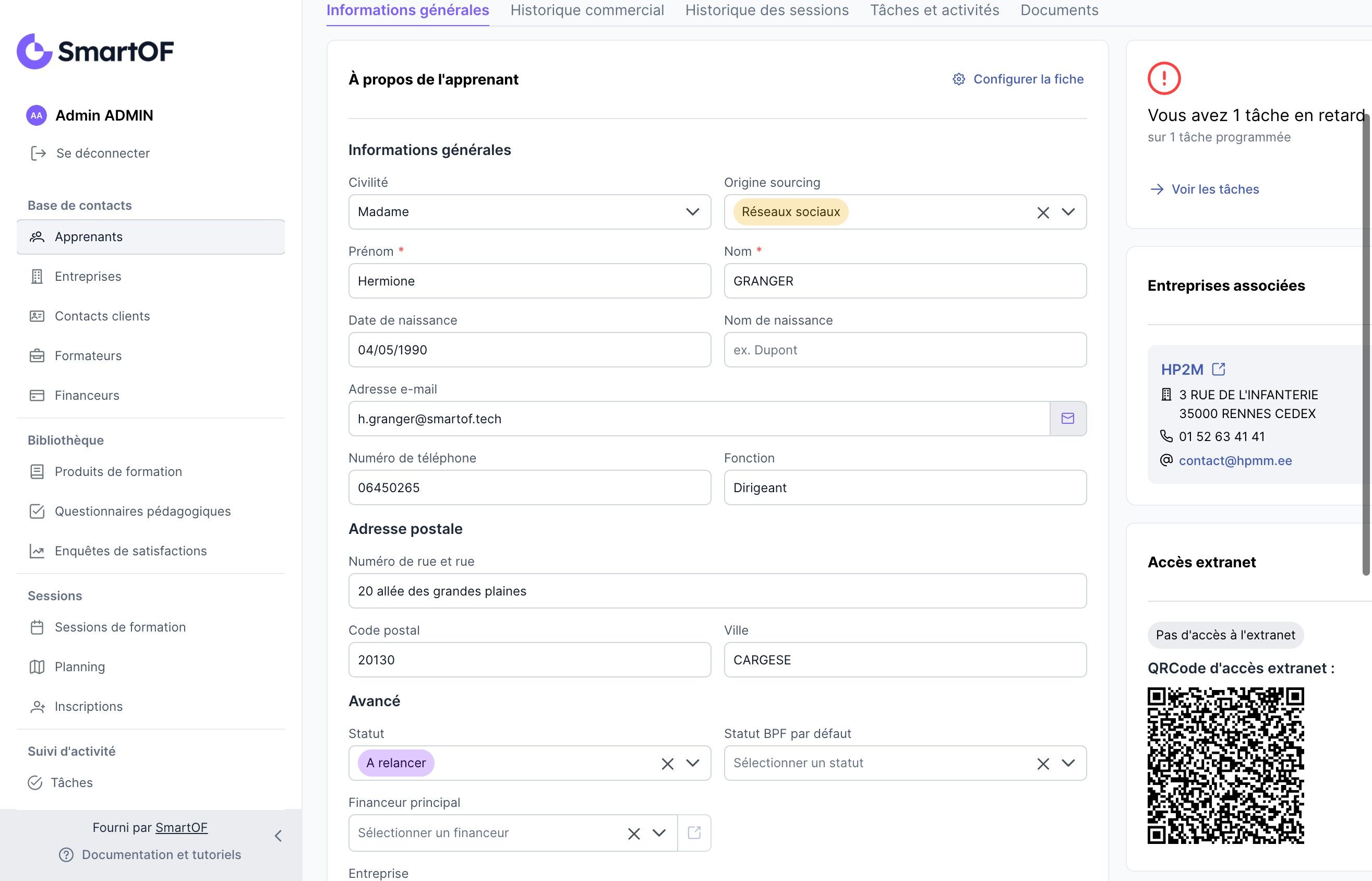
Task: Clear the Statut BPF par défaut field
Action: click(1043, 764)
